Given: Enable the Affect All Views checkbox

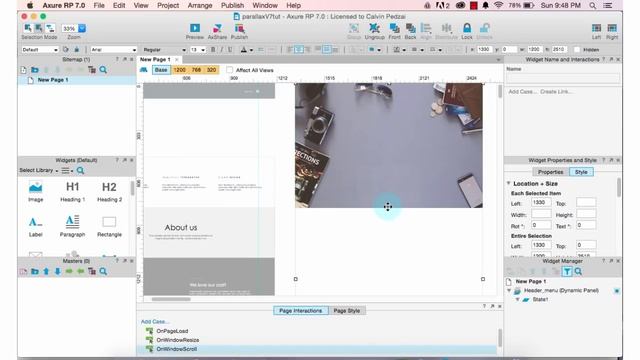Looking at the screenshot, I should point(229,70).
